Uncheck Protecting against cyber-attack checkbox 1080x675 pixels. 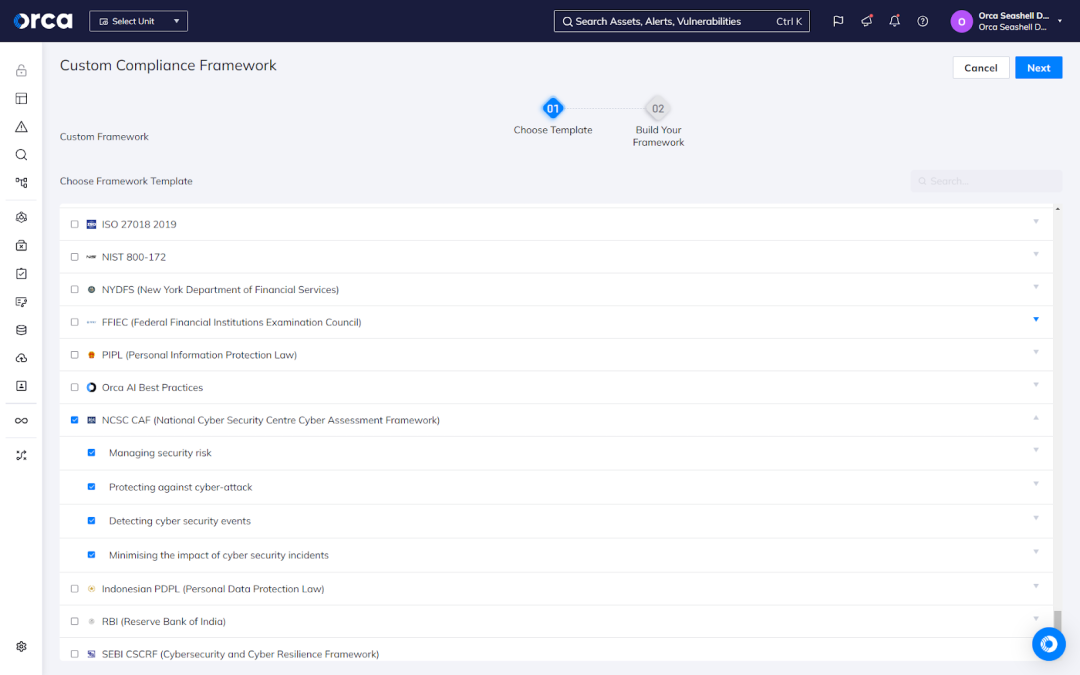[91, 487]
